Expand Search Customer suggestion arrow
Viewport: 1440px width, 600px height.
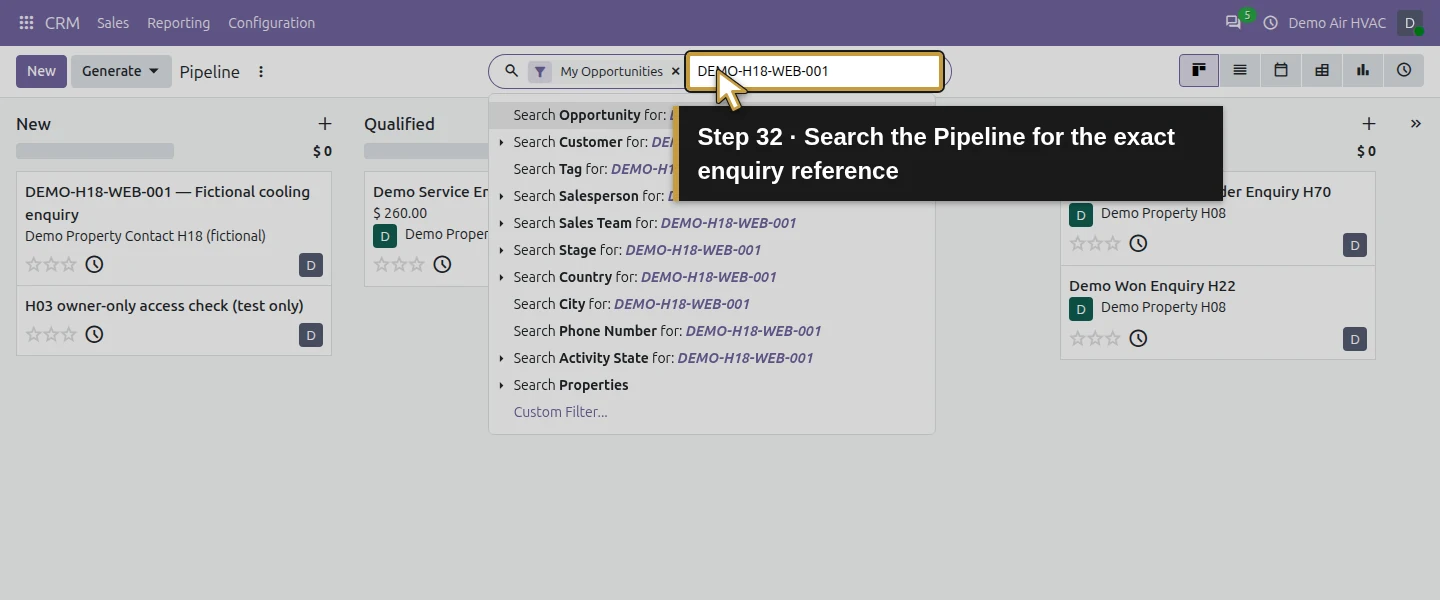click(x=501, y=142)
